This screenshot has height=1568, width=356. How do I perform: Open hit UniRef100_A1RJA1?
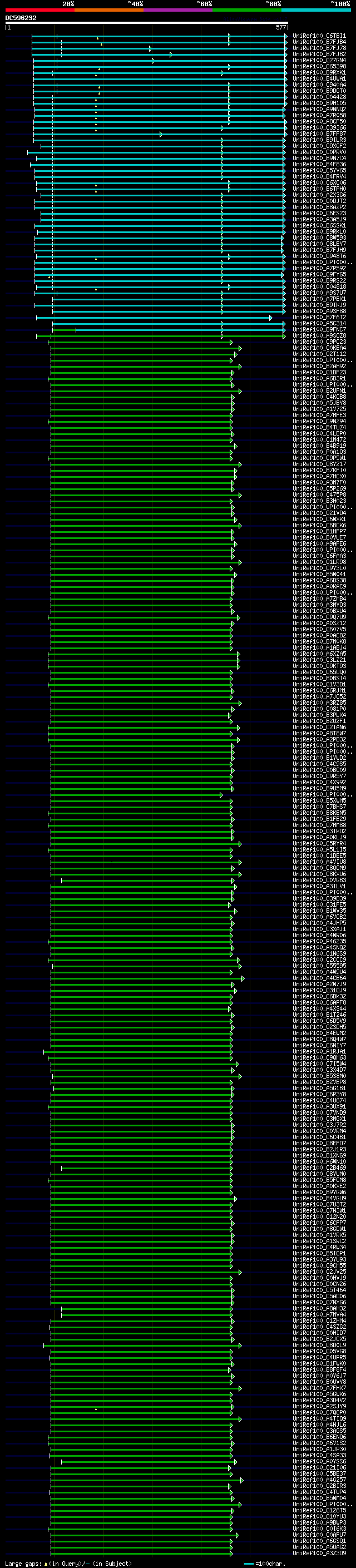point(319,1051)
